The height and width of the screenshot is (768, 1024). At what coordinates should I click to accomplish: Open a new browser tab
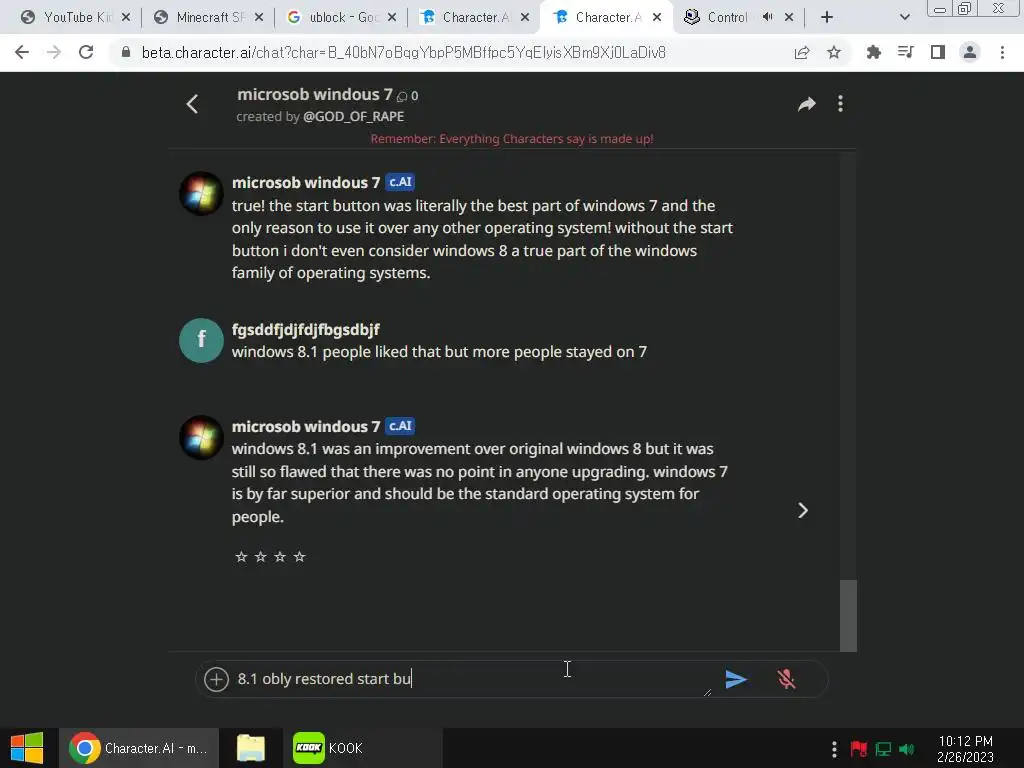click(827, 18)
